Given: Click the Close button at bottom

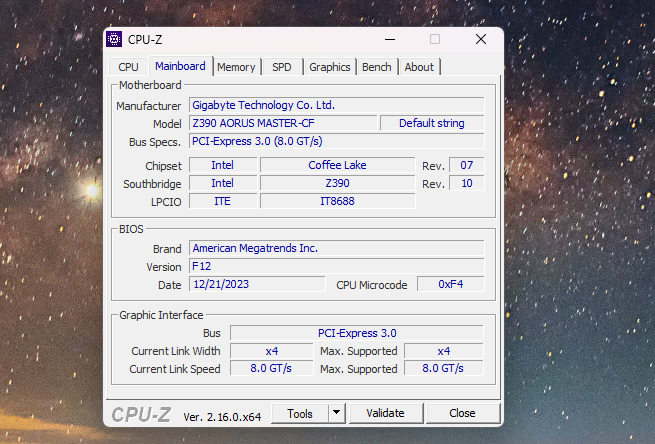Looking at the screenshot, I should tap(462, 413).
